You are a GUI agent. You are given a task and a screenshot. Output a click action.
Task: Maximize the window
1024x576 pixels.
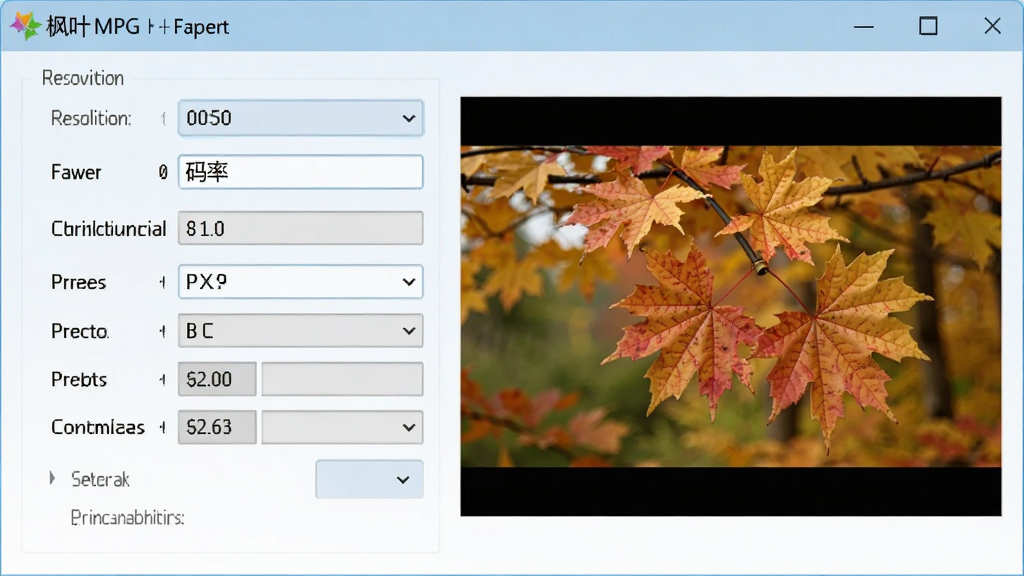[x=928, y=26]
